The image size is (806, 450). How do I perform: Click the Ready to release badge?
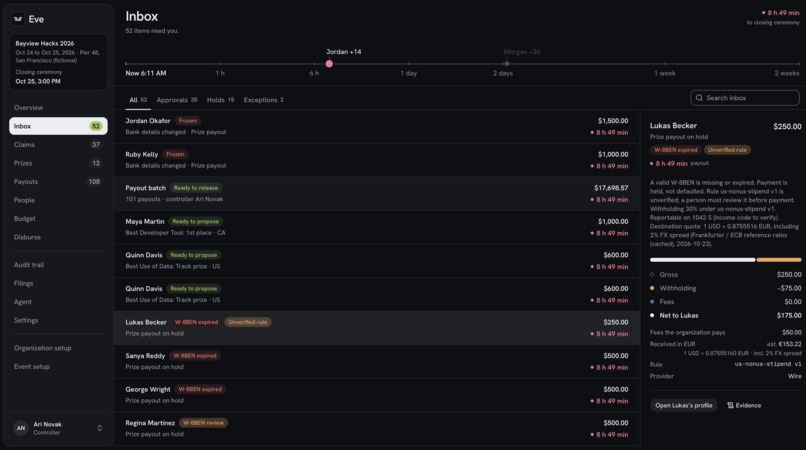click(x=196, y=188)
